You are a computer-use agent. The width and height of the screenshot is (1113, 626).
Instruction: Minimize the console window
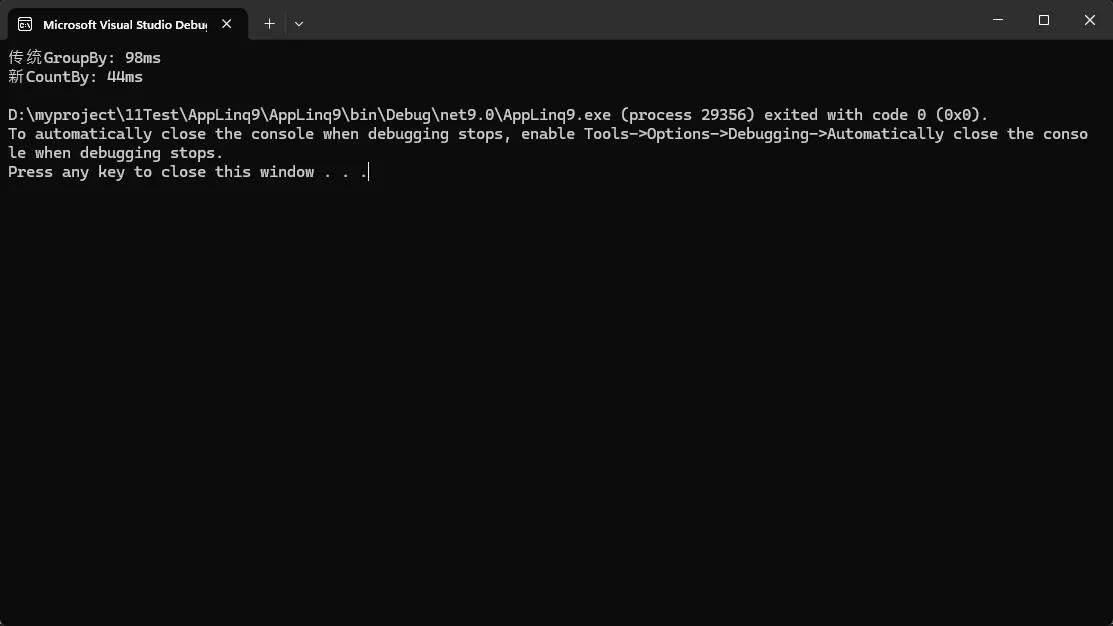point(999,20)
